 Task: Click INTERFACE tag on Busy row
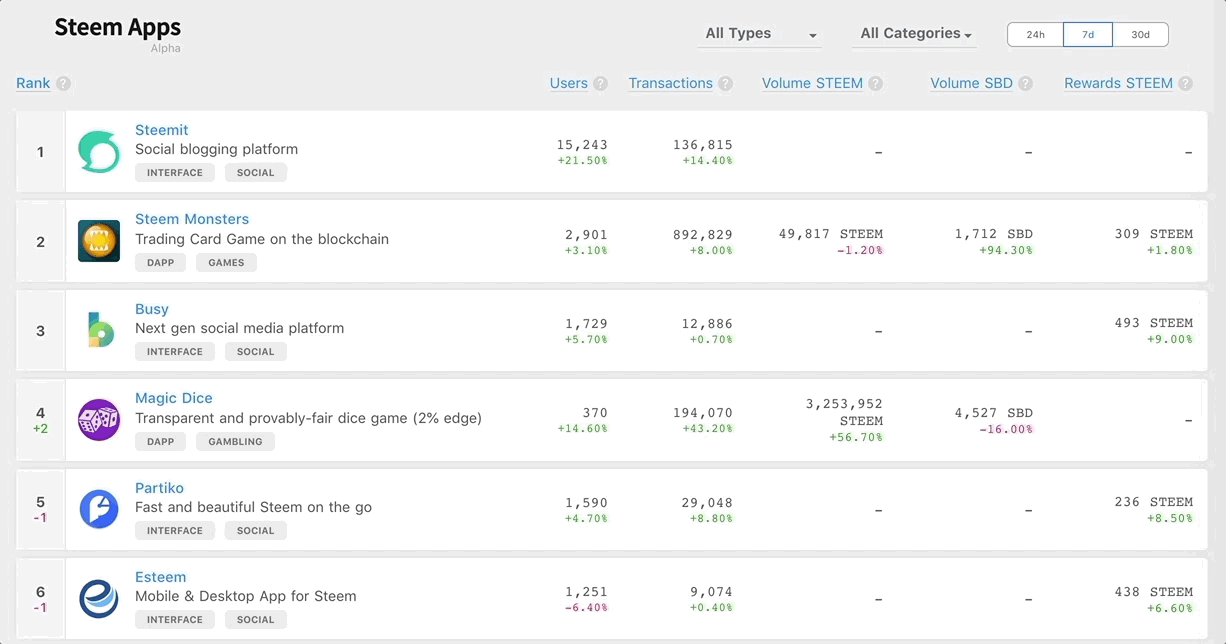175,352
